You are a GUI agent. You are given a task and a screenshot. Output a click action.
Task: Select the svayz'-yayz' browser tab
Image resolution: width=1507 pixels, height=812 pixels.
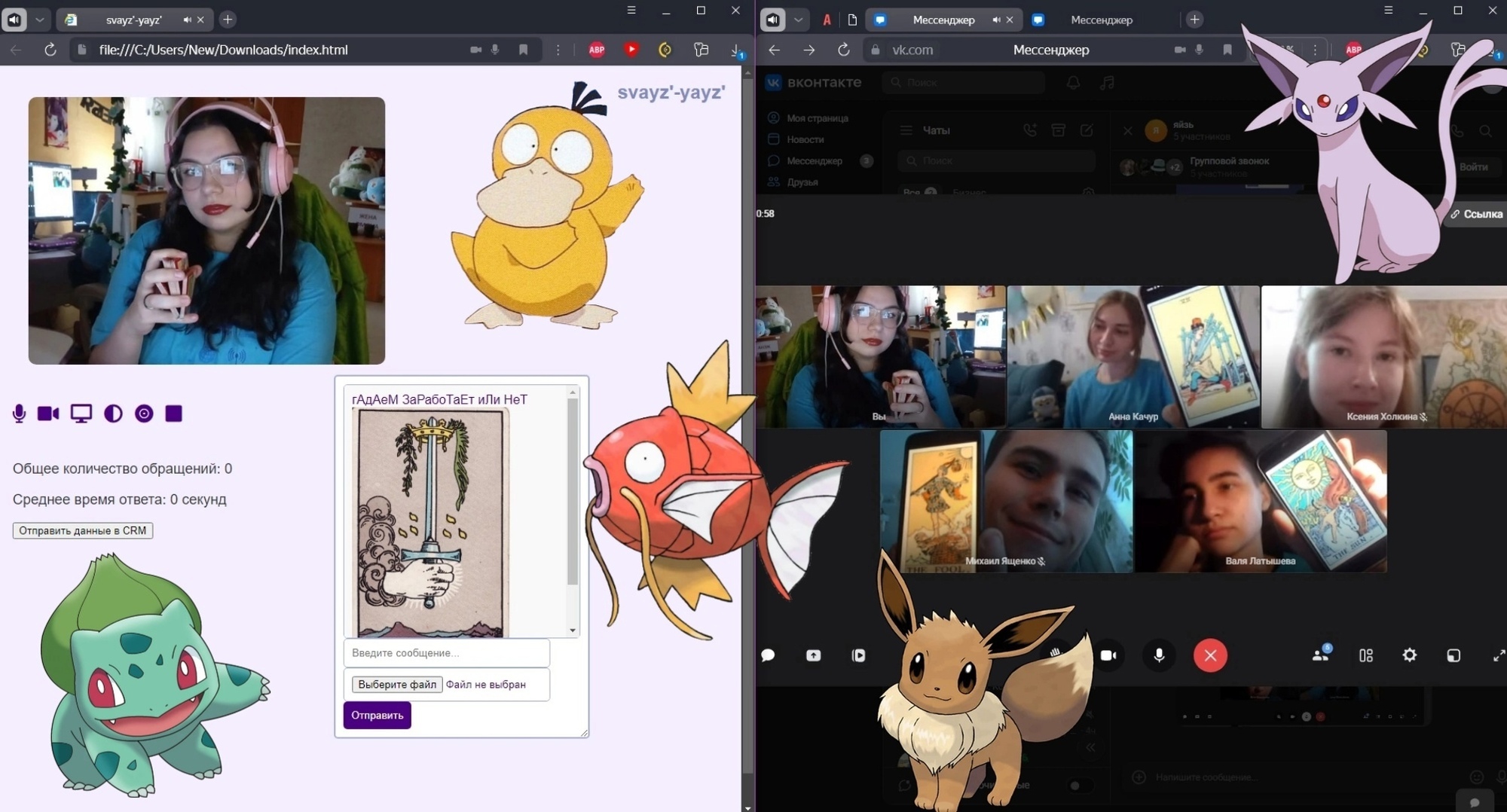[x=133, y=20]
